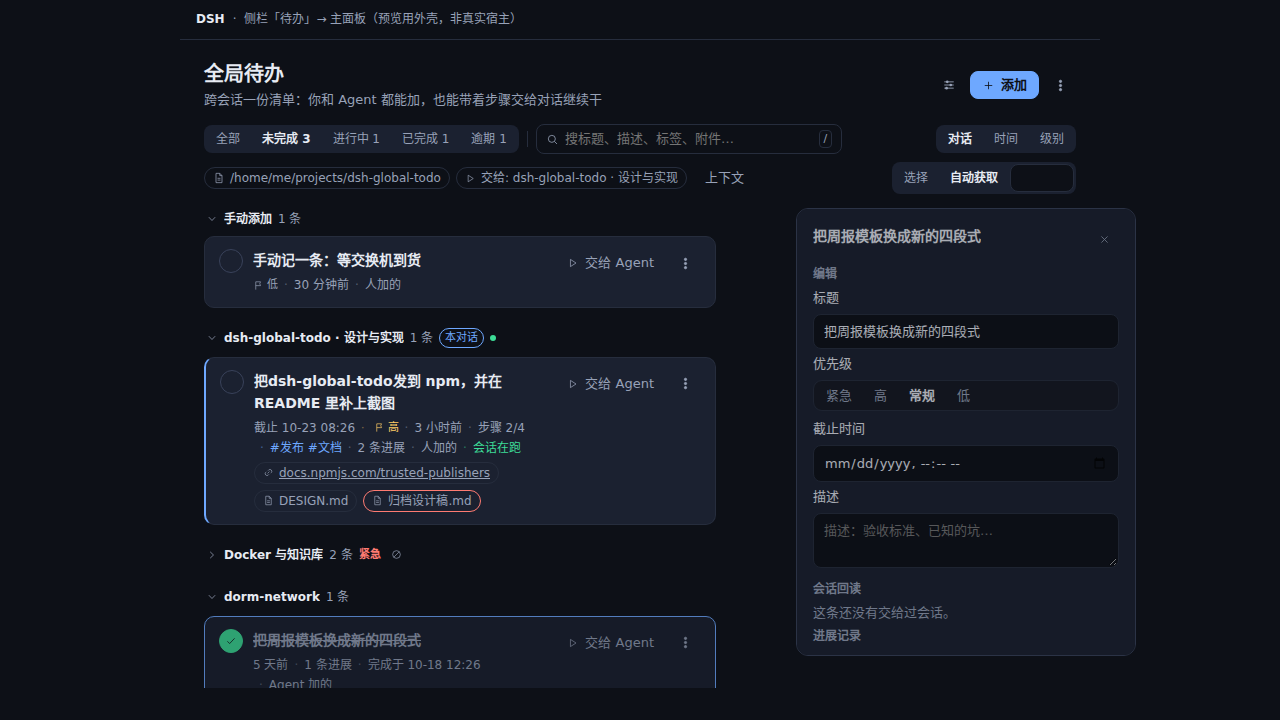This screenshot has height=720, width=1280.
Task: Set priority to 低 in edit panel
Action: (963, 396)
